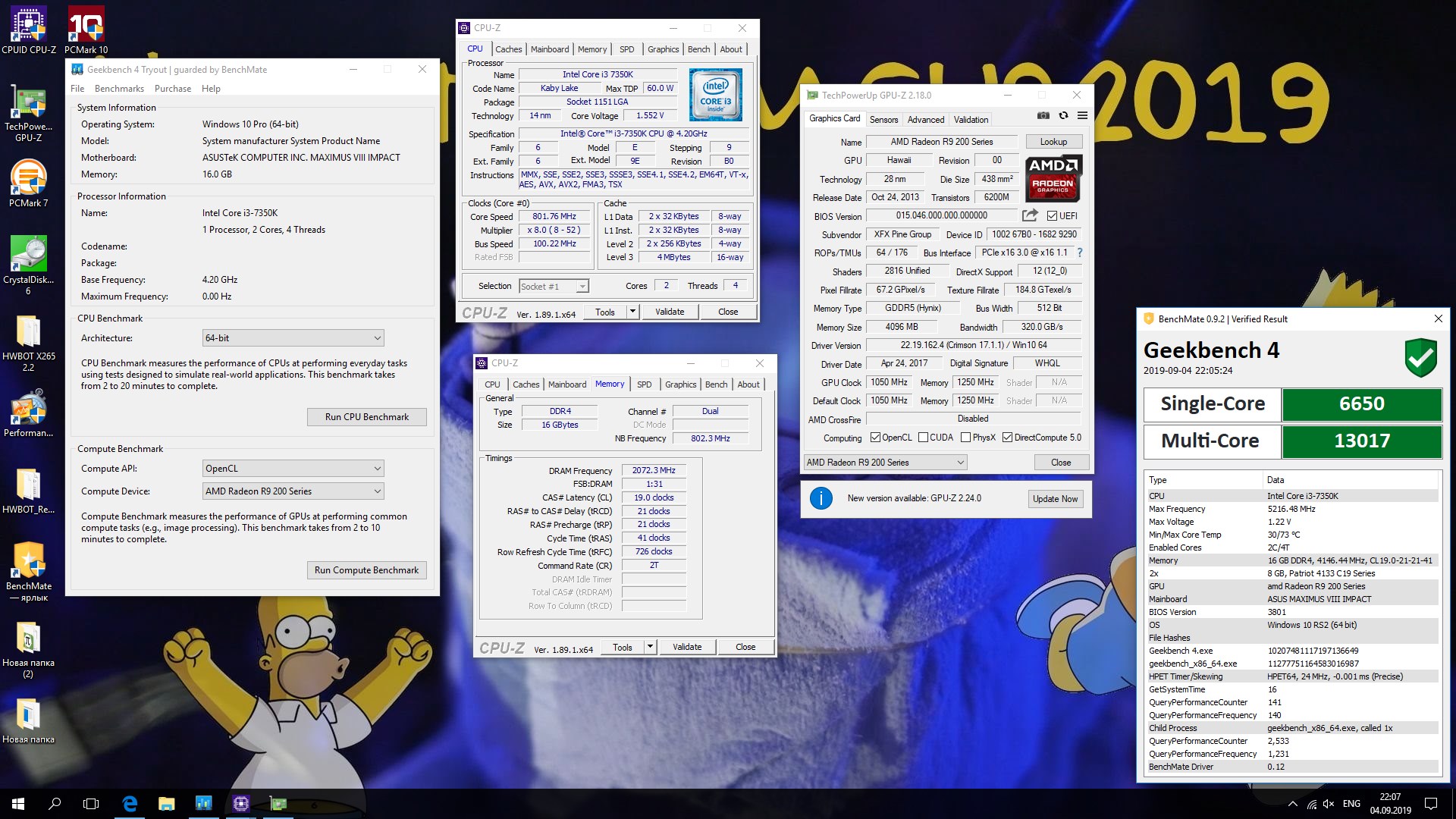This screenshot has width=1456, height=819.
Task: Show hidden tray icons chevron
Action: (x=1292, y=804)
